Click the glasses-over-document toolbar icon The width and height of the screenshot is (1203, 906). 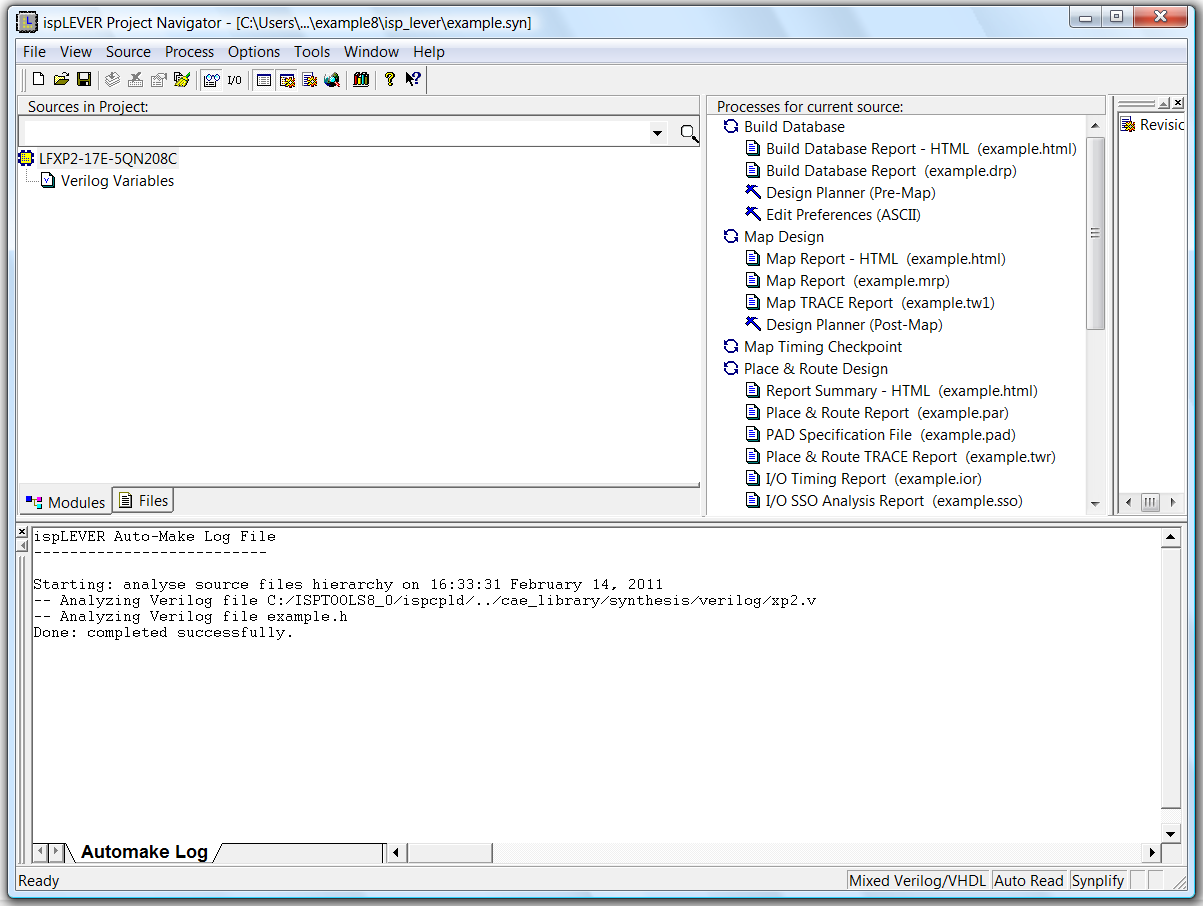point(212,80)
